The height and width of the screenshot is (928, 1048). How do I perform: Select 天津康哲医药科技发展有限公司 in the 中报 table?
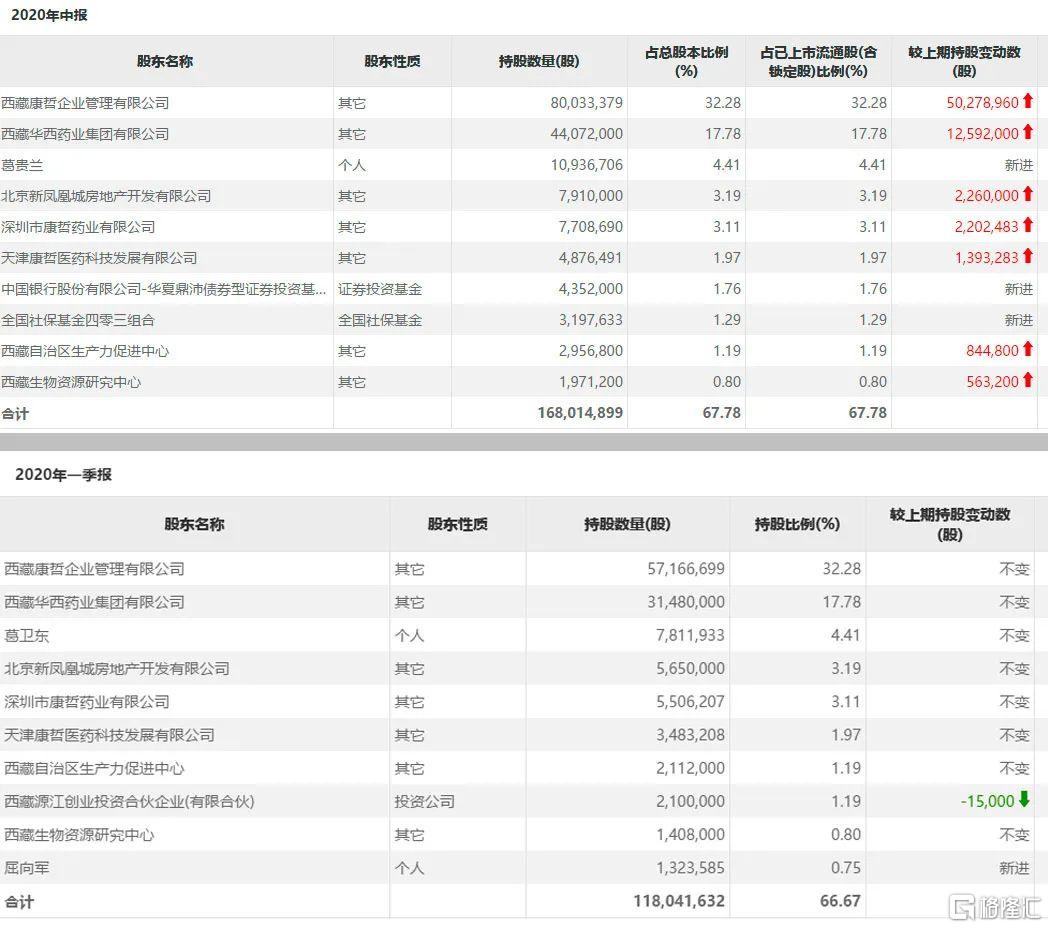(99, 258)
